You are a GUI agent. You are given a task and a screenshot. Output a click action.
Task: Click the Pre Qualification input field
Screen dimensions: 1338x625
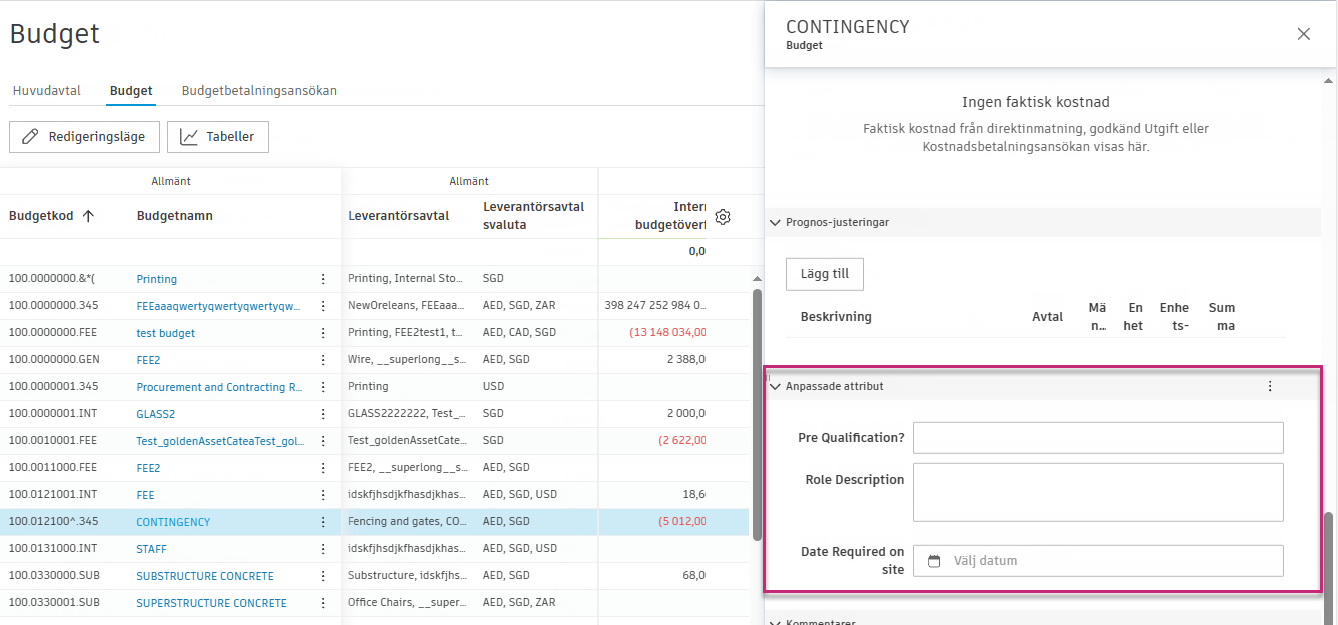(x=1097, y=437)
